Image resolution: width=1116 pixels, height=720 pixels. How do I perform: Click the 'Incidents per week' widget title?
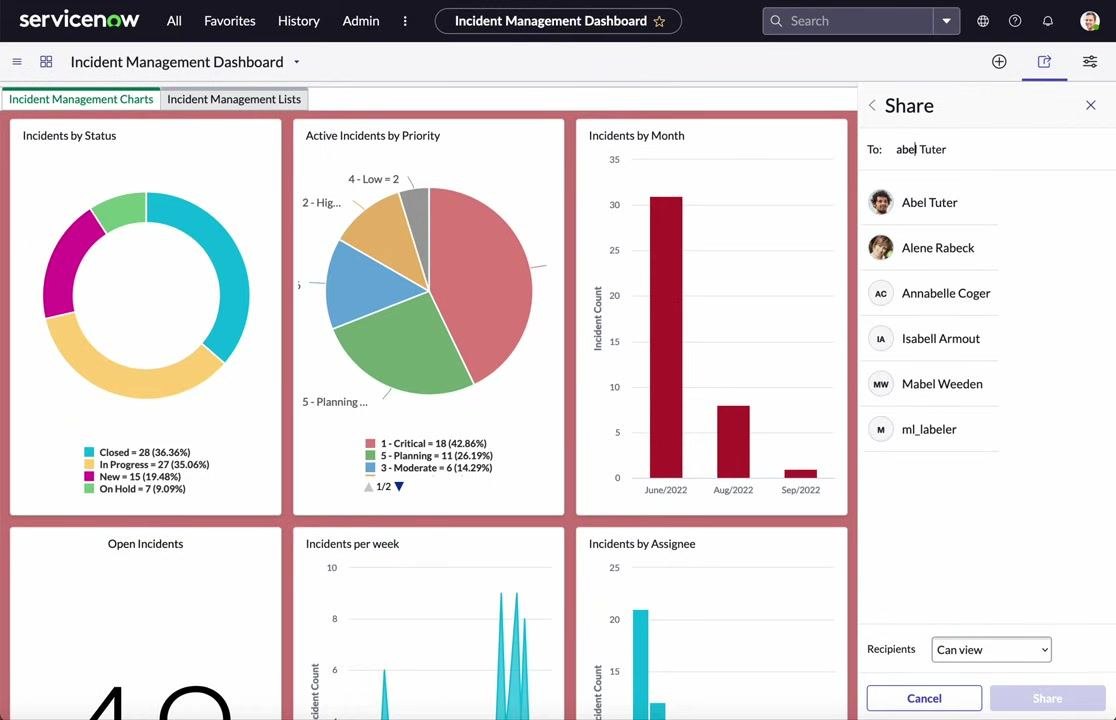352,544
